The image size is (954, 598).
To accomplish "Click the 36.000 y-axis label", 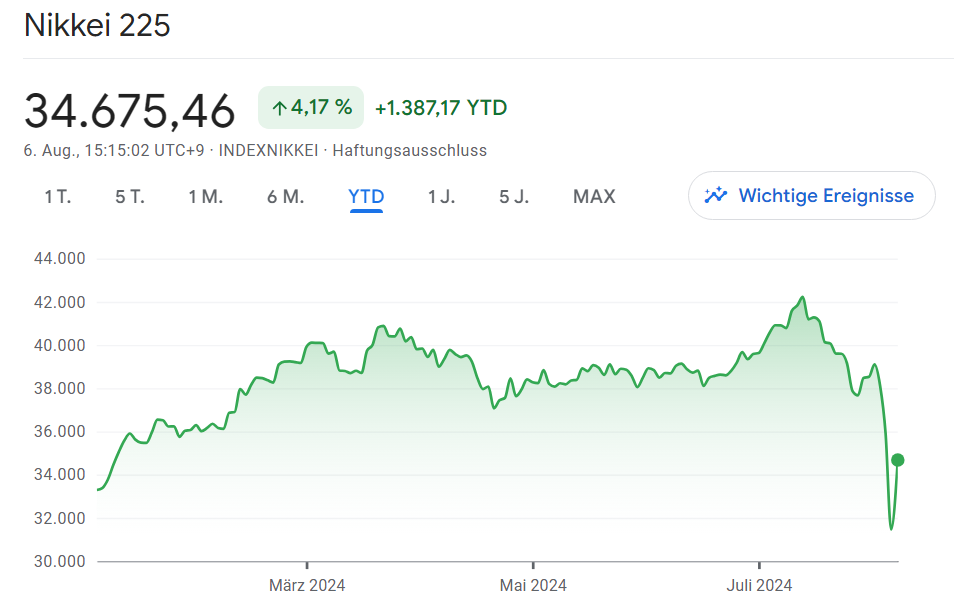I will pyautogui.click(x=60, y=432).
